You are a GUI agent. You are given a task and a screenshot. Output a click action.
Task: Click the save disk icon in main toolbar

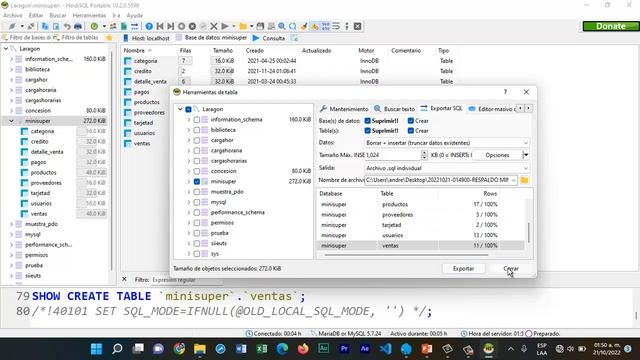click(x=260, y=26)
